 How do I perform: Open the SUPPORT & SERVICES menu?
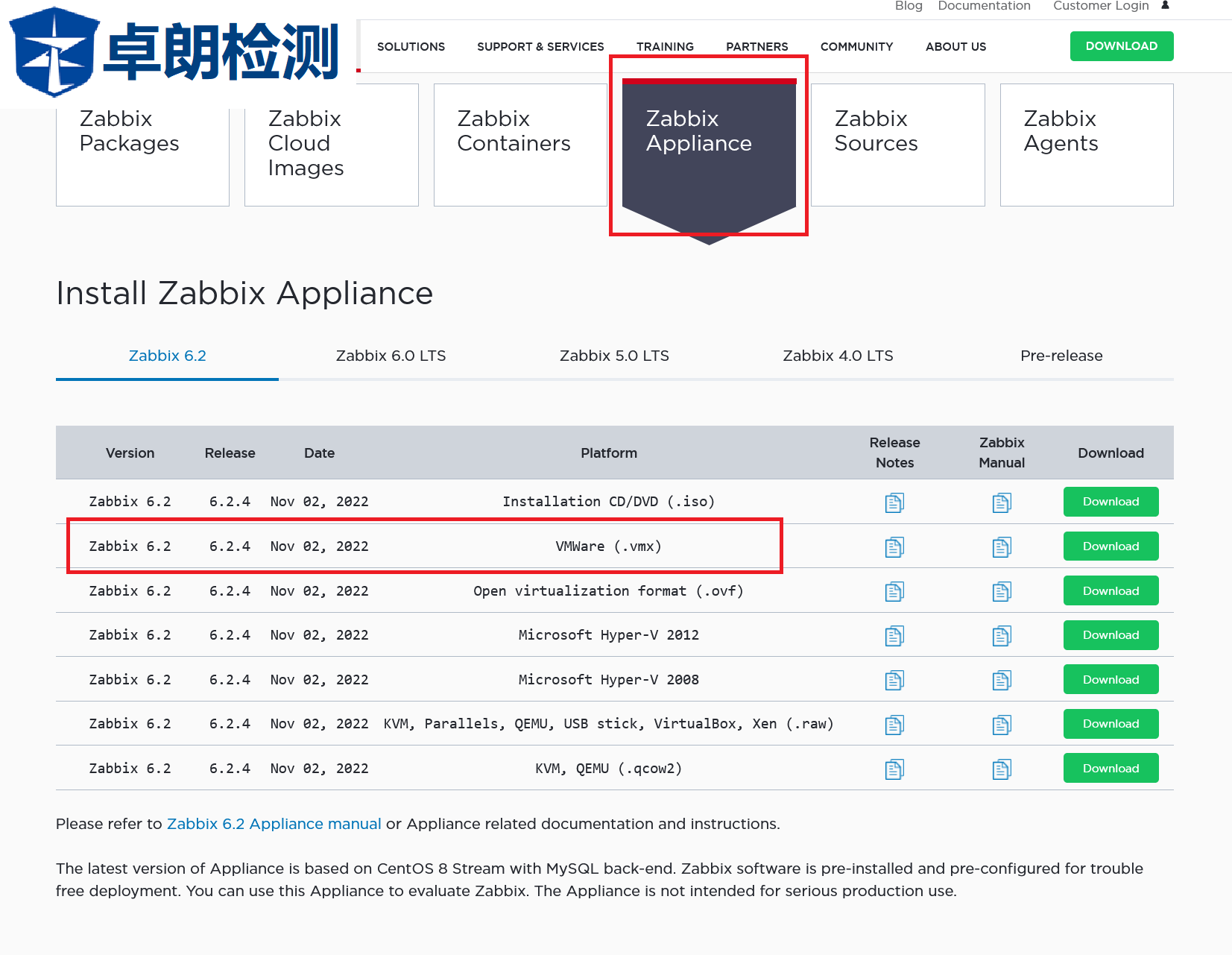(540, 46)
